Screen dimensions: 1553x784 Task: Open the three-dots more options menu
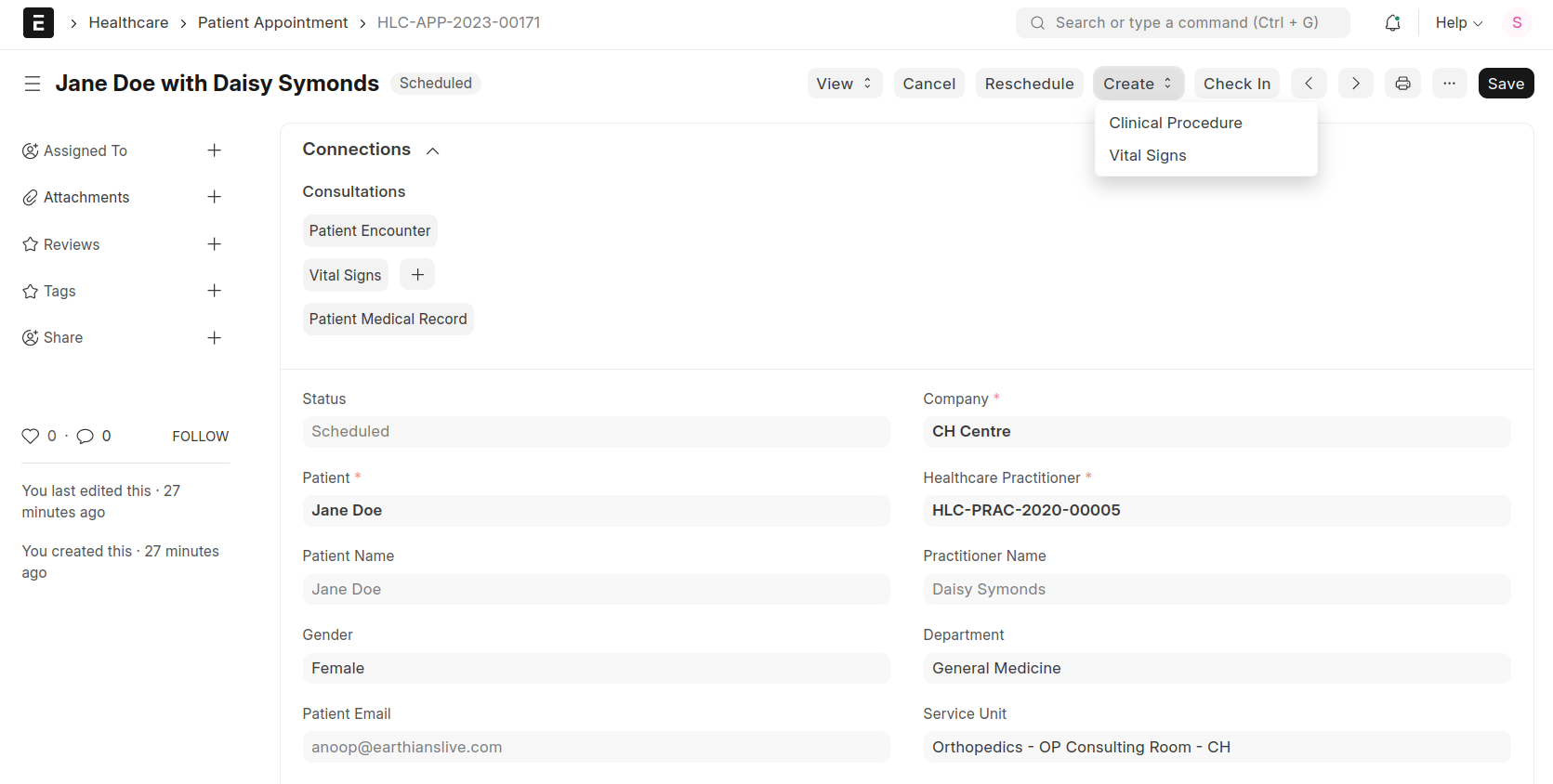(1449, 84)
